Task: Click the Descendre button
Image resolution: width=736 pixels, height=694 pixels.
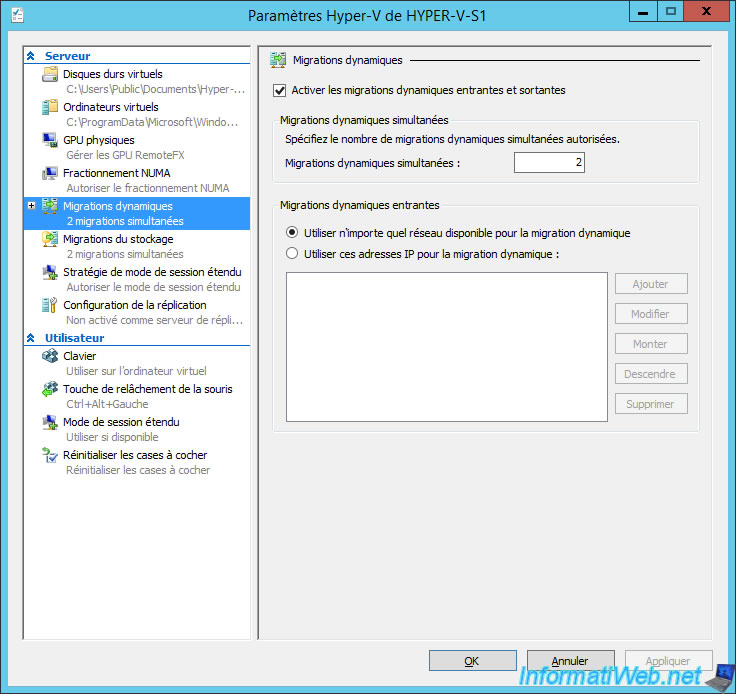Action: tap(651, 374)
